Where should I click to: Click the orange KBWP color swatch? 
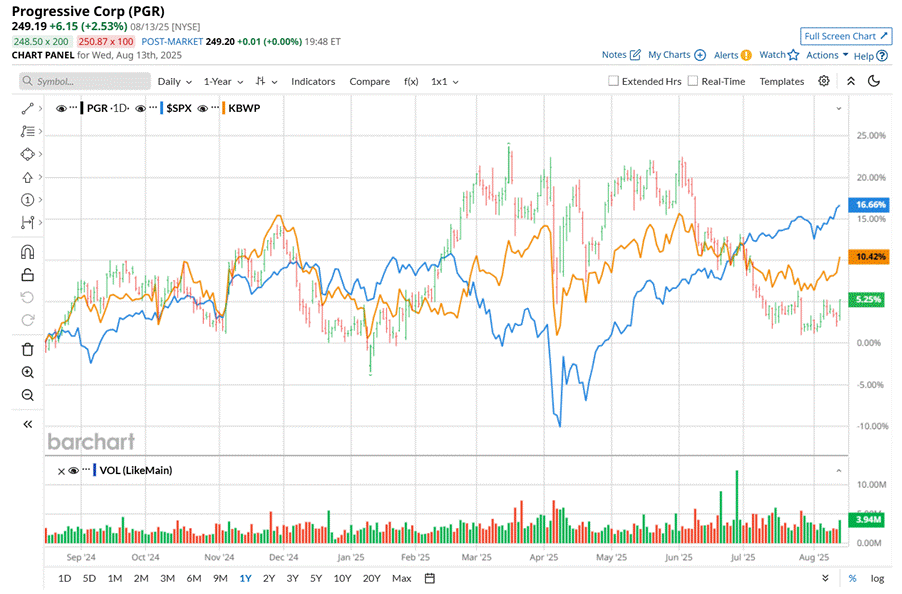[224, 108]
